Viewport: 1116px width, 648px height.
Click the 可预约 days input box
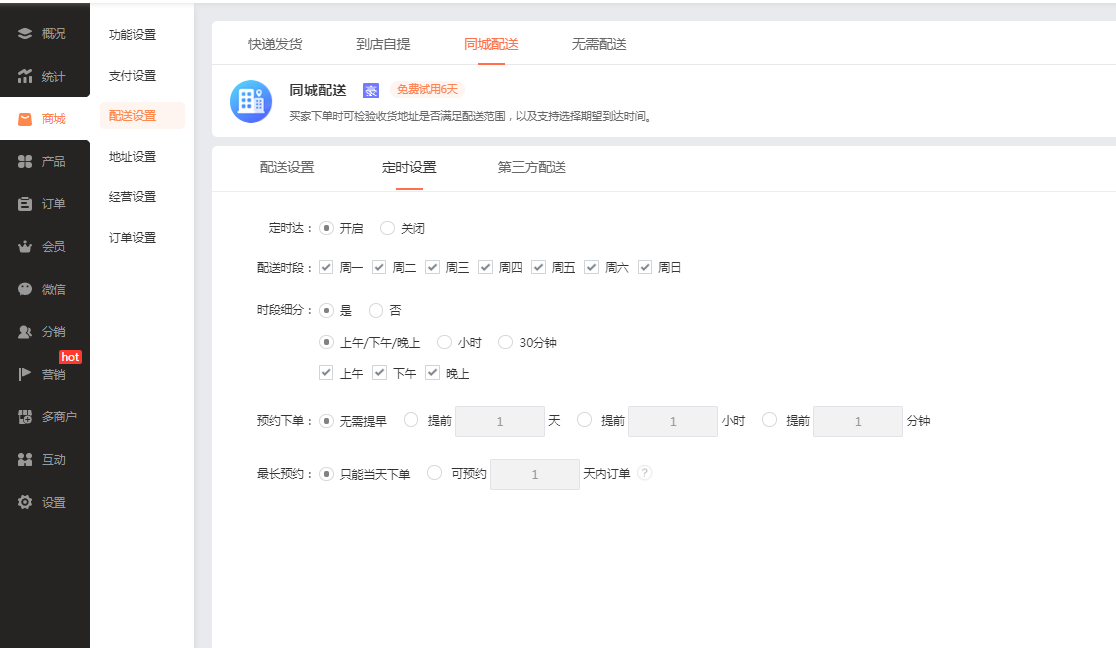pyautogui.click(x=534, y=474)
